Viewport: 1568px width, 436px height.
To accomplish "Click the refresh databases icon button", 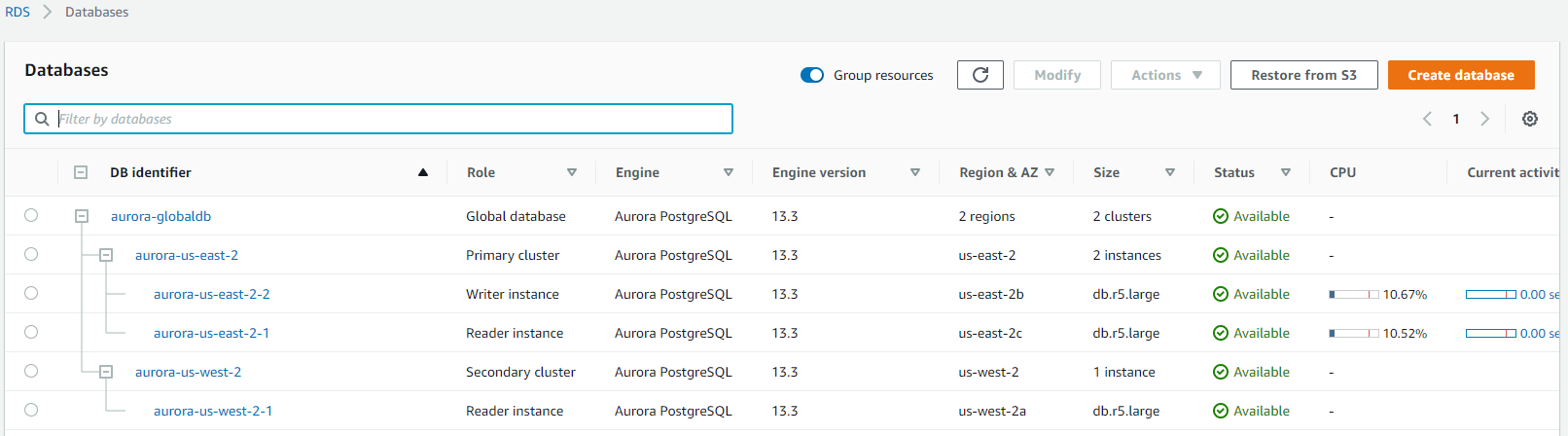I will [x=980, y=75].
